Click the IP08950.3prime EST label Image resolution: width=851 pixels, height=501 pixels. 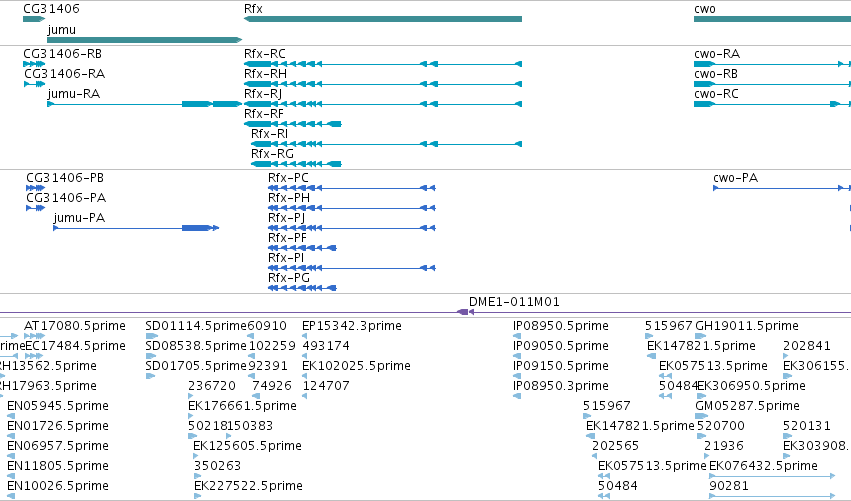561,386
